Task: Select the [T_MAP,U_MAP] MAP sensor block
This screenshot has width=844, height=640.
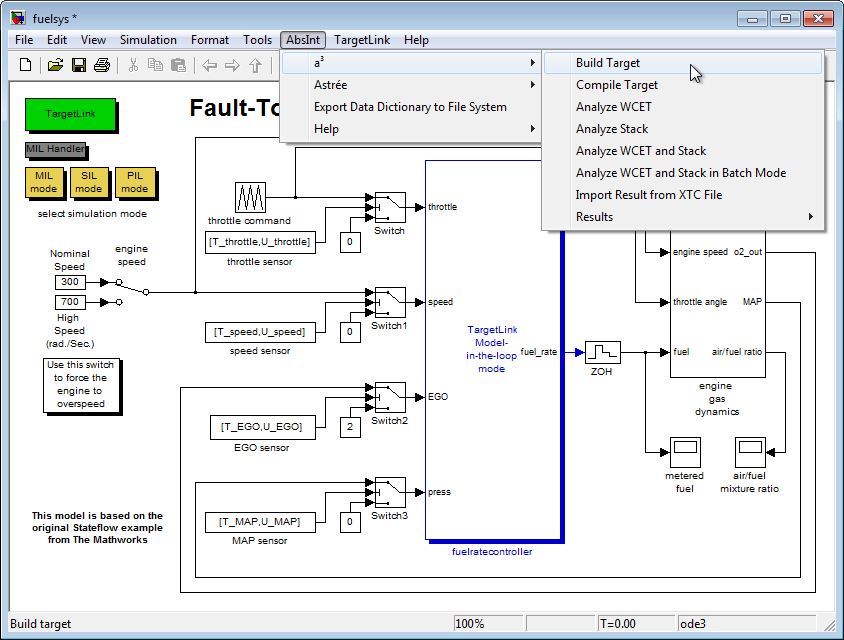Action: pyautogui.click(x=260, y=522)
